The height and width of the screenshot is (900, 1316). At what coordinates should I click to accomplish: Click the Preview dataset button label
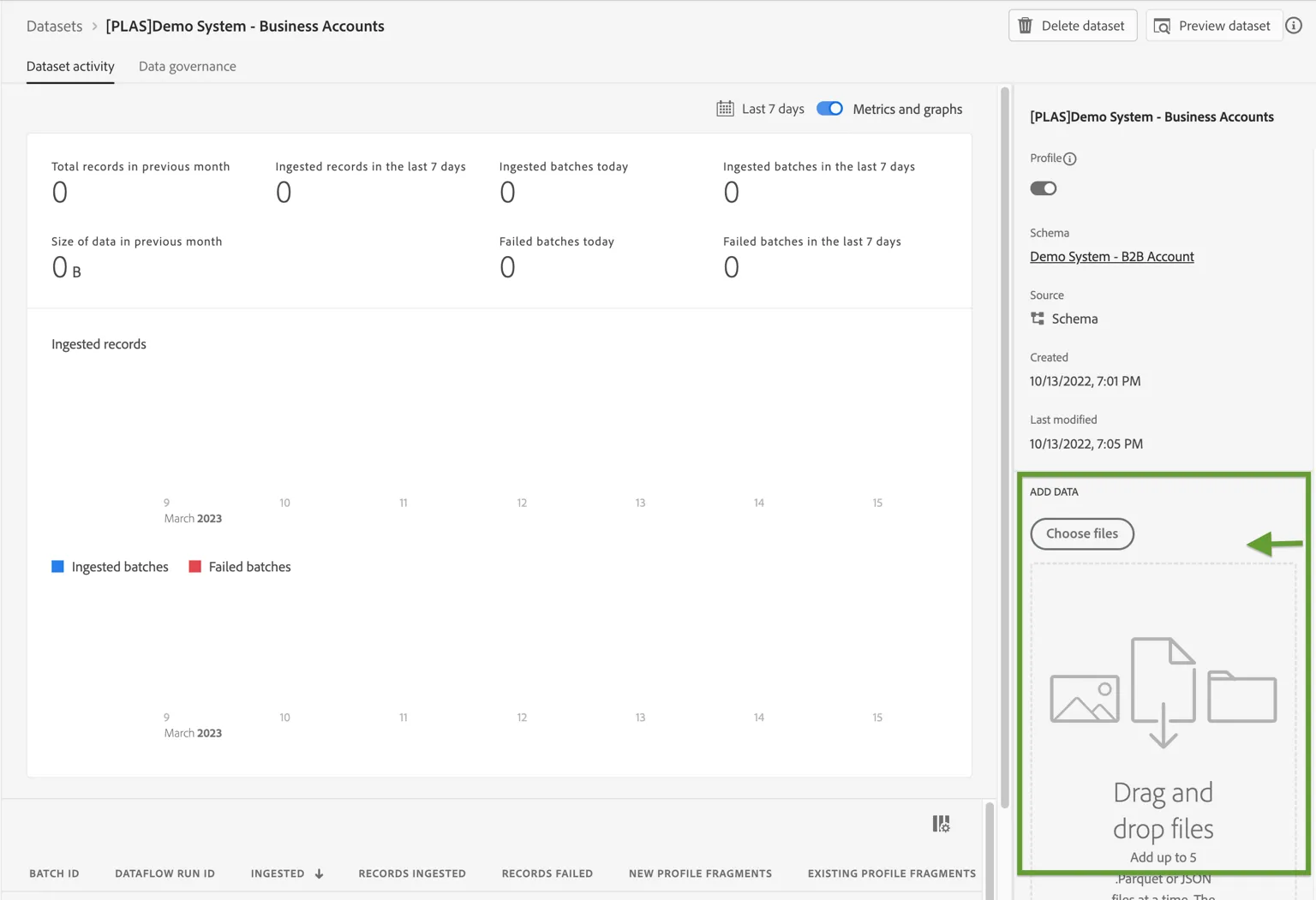[x=1224, y=26]
